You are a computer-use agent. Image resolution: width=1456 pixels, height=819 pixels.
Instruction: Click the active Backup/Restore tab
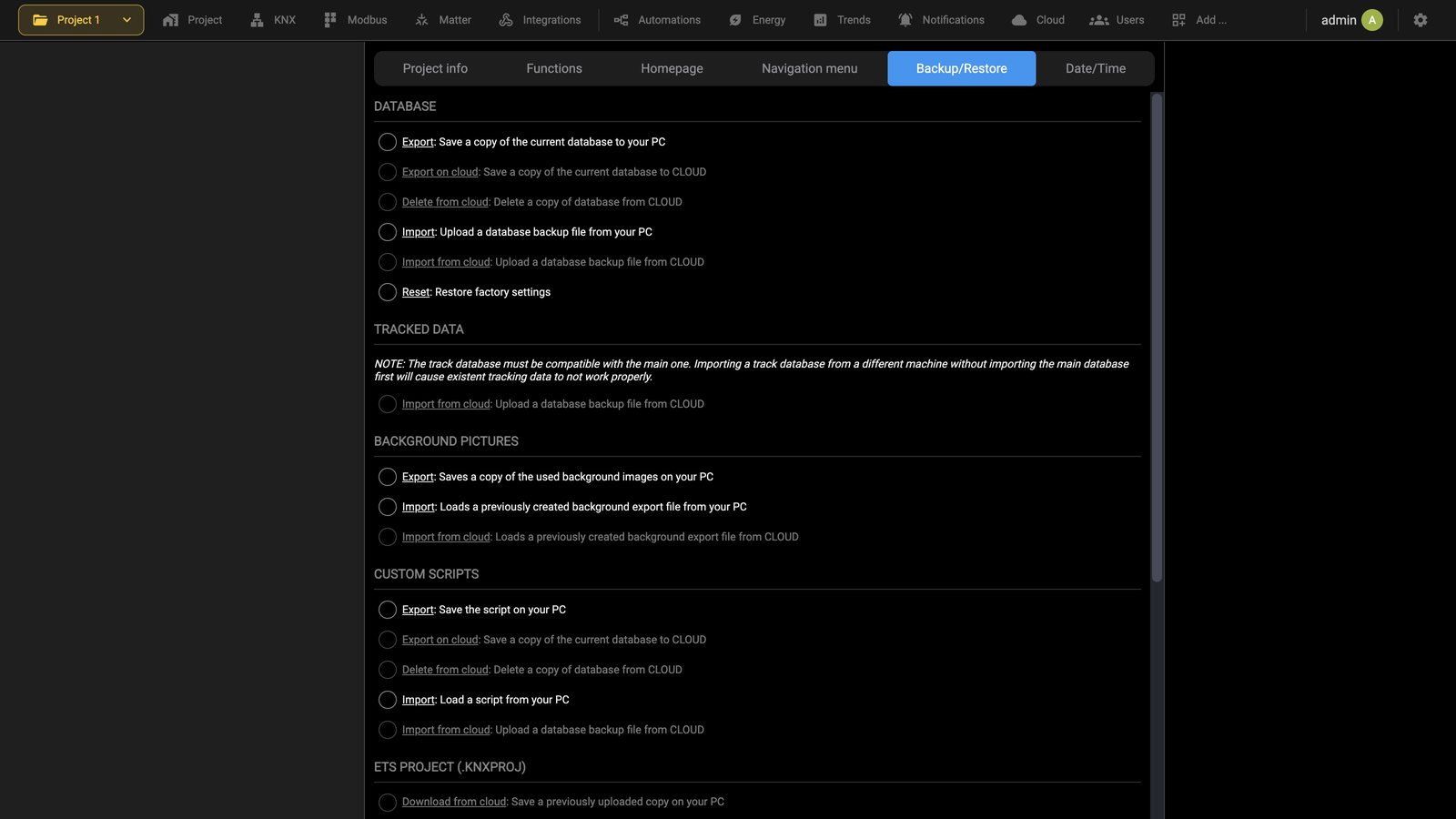tap(962, 68)
